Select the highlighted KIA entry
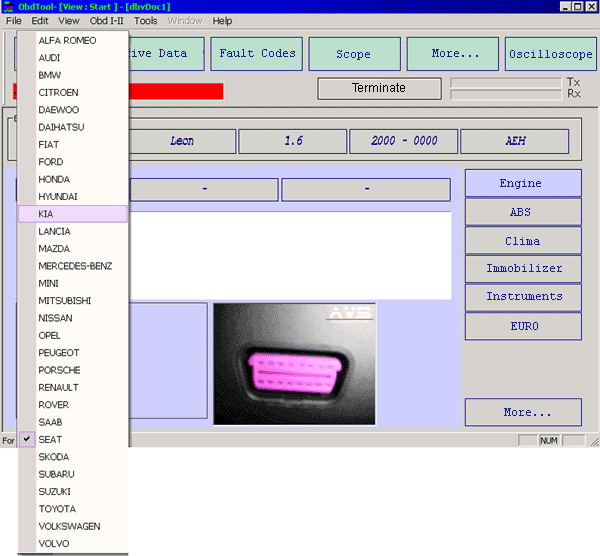The image size is (600, 556). pyautogui.click(x=73, y=214)
